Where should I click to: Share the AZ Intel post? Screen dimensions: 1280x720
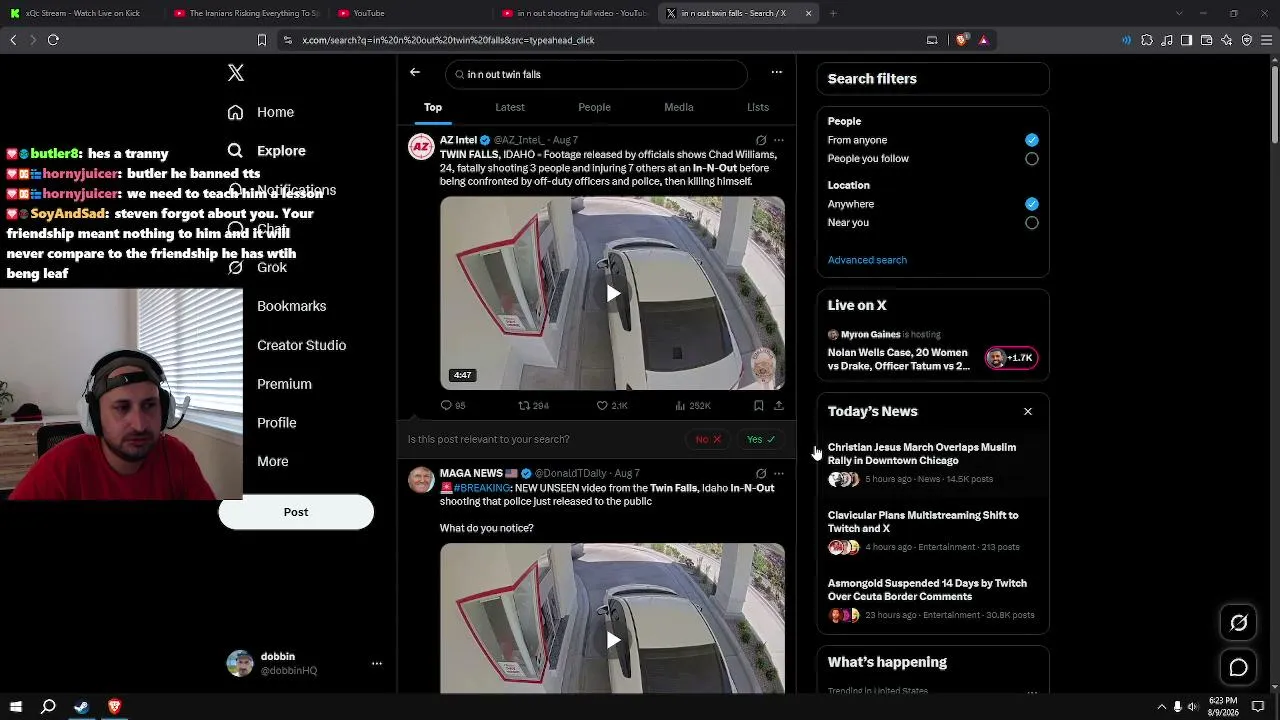point(779,406)
